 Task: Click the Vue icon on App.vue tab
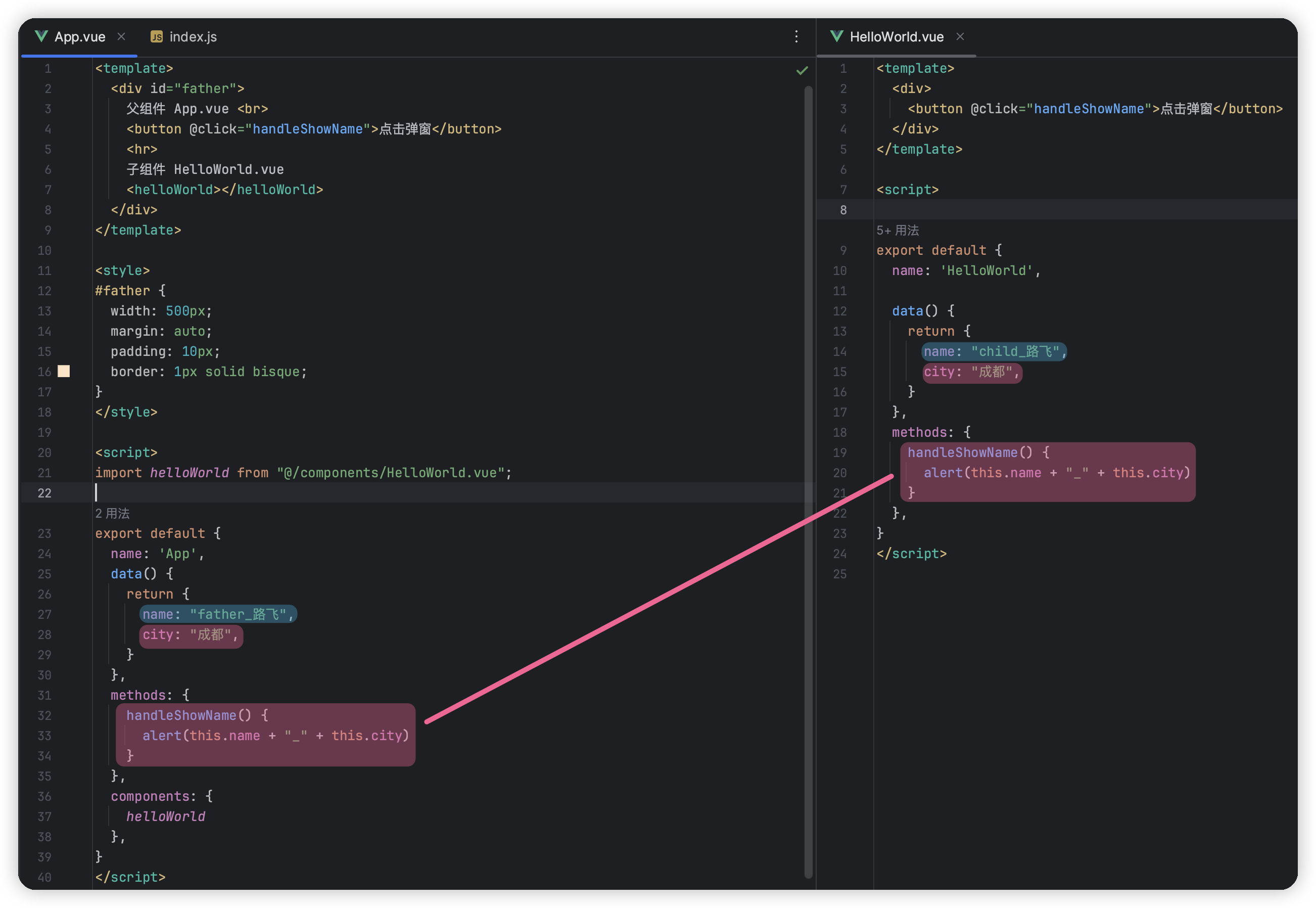(x=41, y=36)
